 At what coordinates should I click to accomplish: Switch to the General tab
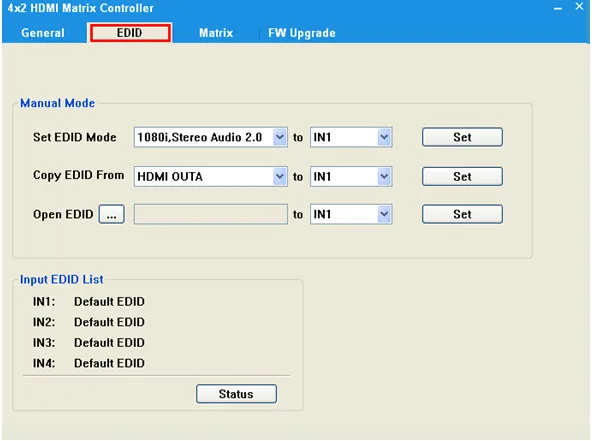point(43,33)
